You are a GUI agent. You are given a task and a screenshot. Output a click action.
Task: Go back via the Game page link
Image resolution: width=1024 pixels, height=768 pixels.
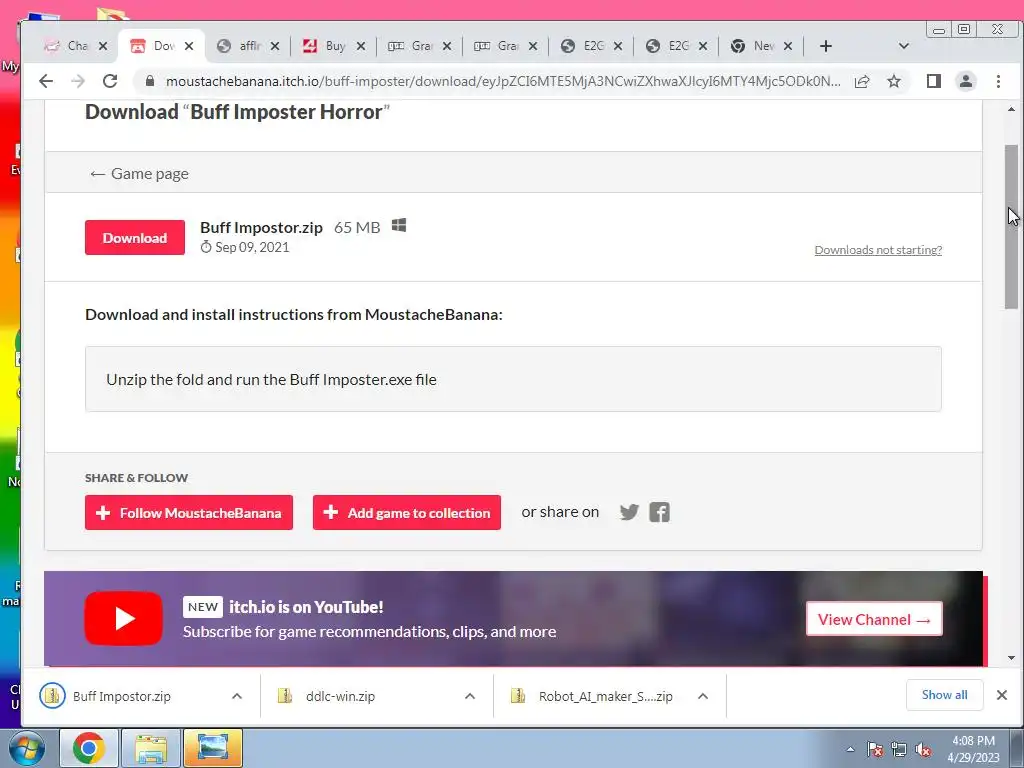point(139,174)
